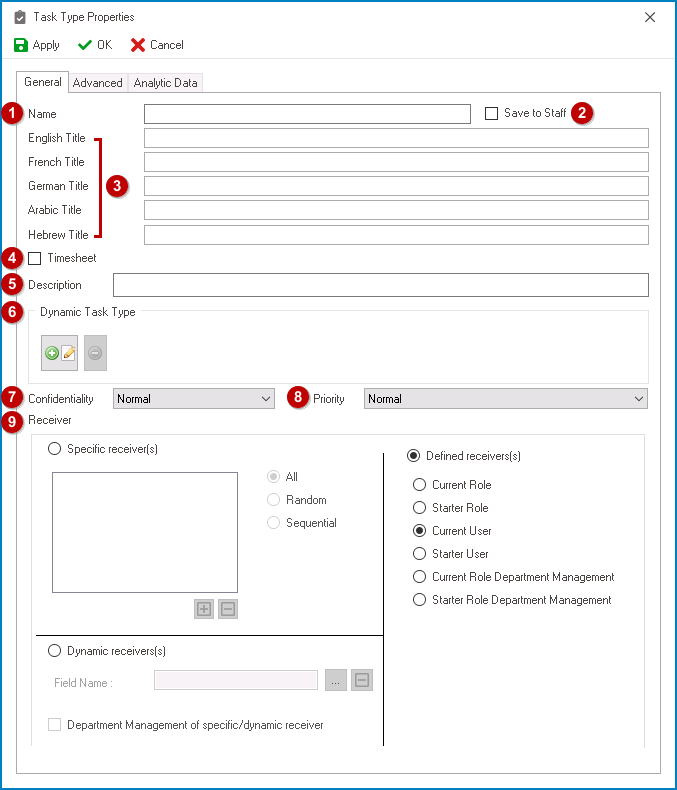Click the Cancel button label
Viewport: 677px width, 790px height.
[x=167, y=45]
